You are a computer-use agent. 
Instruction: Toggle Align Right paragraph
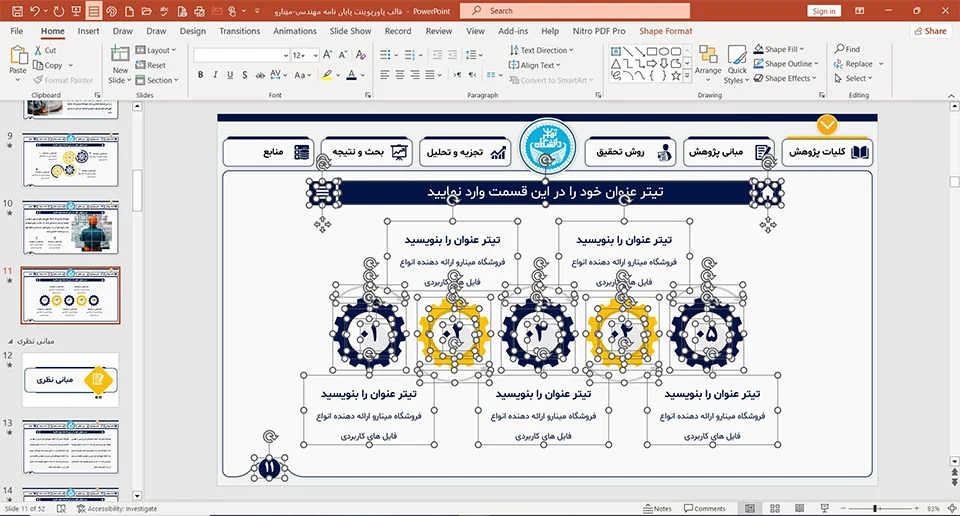[x=415, y=75]
